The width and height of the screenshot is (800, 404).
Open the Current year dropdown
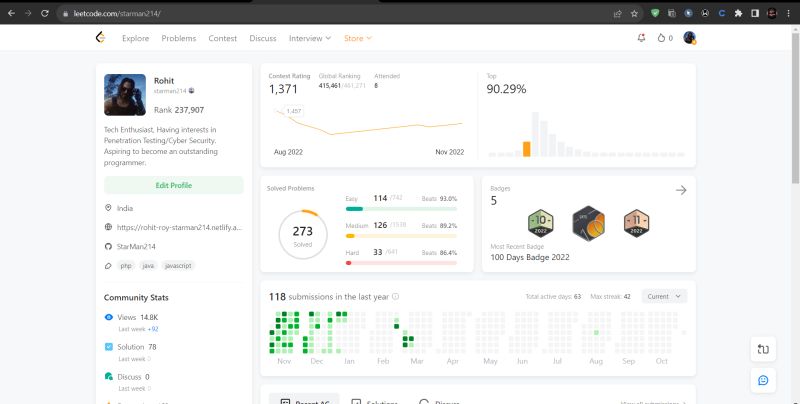[x=664, y=296]
